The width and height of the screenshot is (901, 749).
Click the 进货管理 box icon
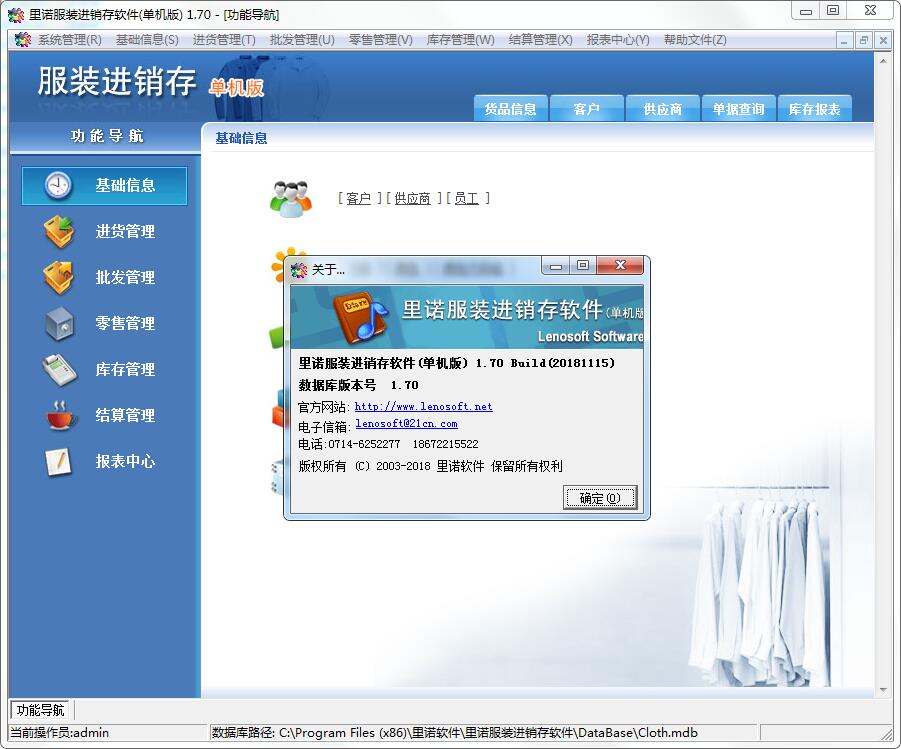pyautogui.click(x=58, y=231)
